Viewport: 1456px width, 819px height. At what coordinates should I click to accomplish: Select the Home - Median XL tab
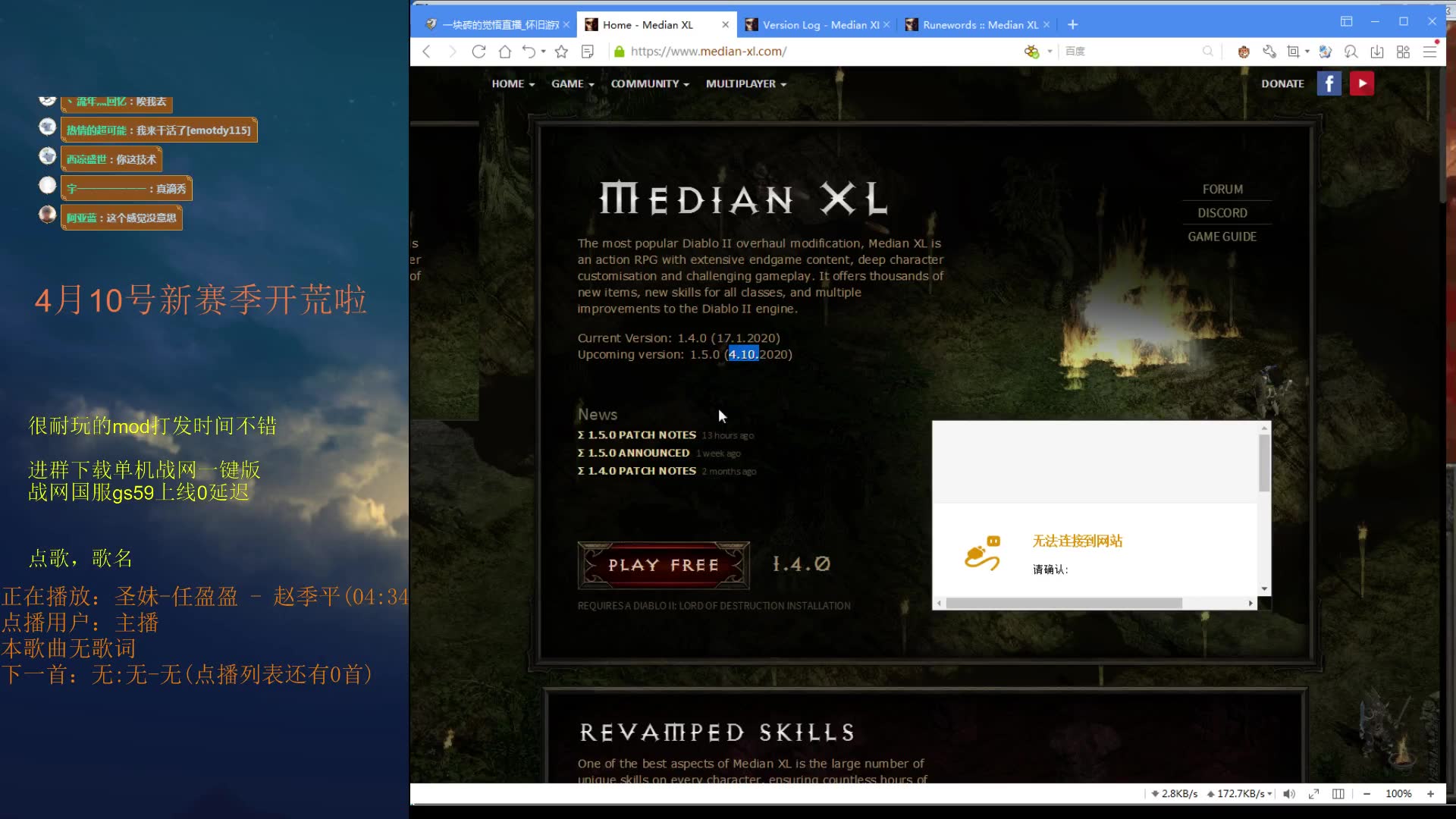(648, 25)
